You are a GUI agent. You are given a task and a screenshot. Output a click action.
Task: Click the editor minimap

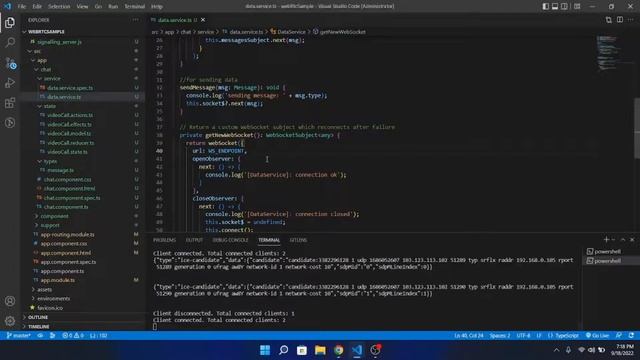[x=614, y=53]
